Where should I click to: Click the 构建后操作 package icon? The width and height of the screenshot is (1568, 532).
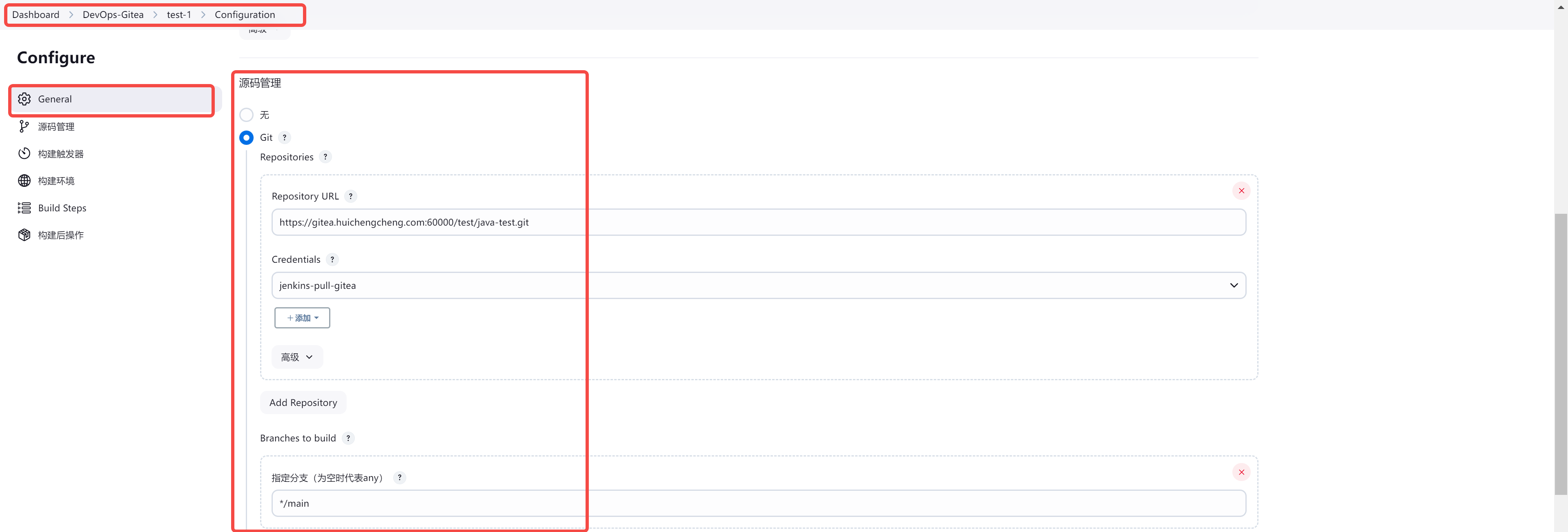24,235
